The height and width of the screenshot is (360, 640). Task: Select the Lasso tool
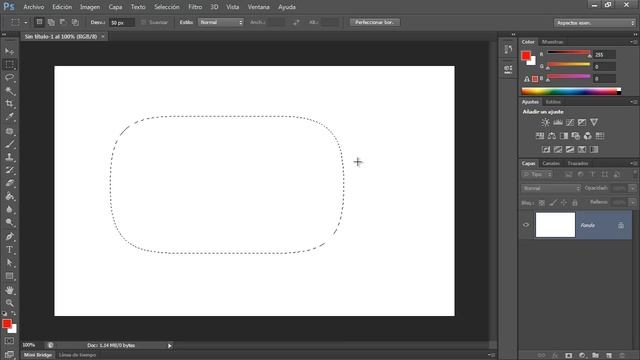pyautogui.click(x=9, y=78)
